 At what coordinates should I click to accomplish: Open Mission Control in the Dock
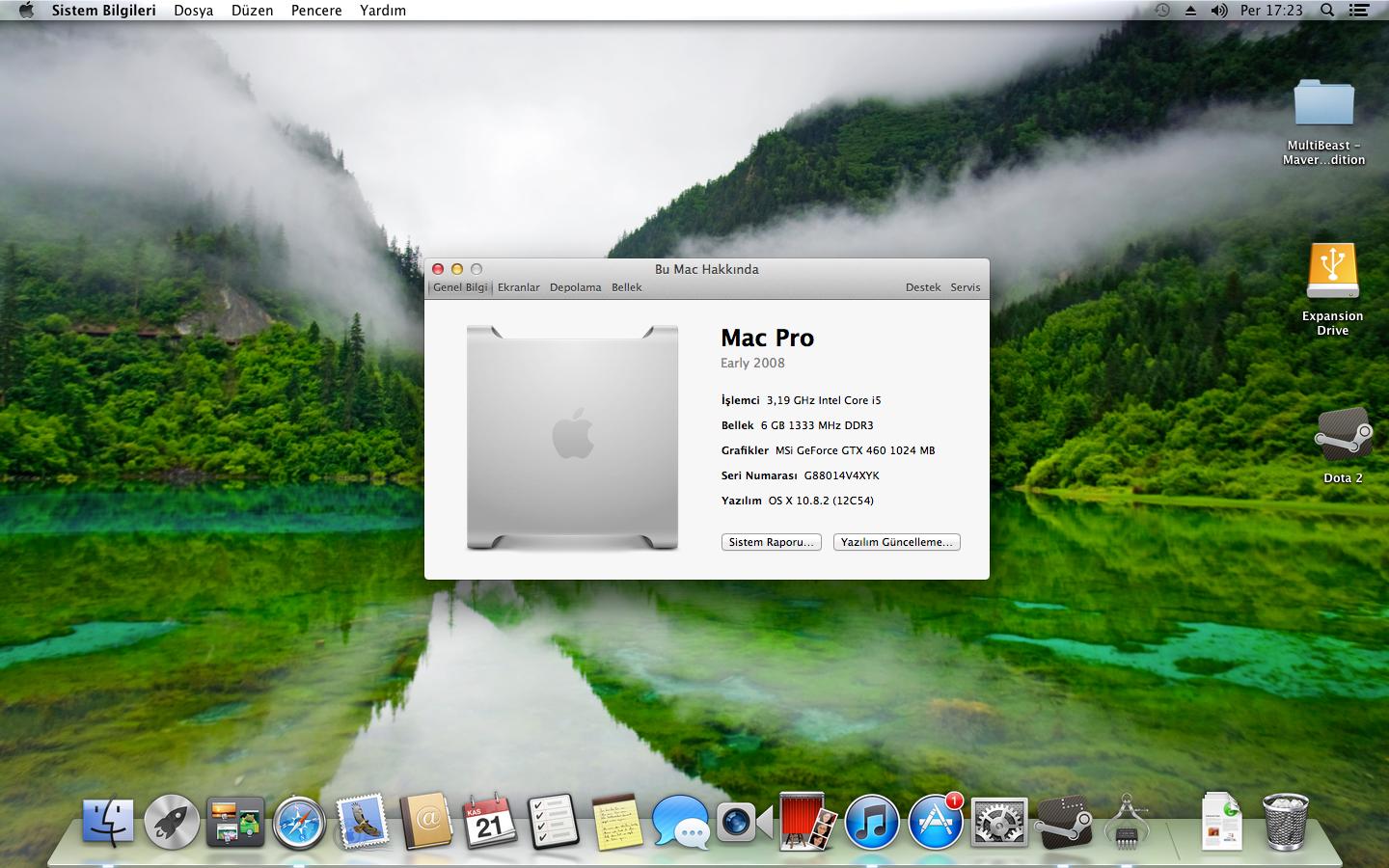point(235,822)
